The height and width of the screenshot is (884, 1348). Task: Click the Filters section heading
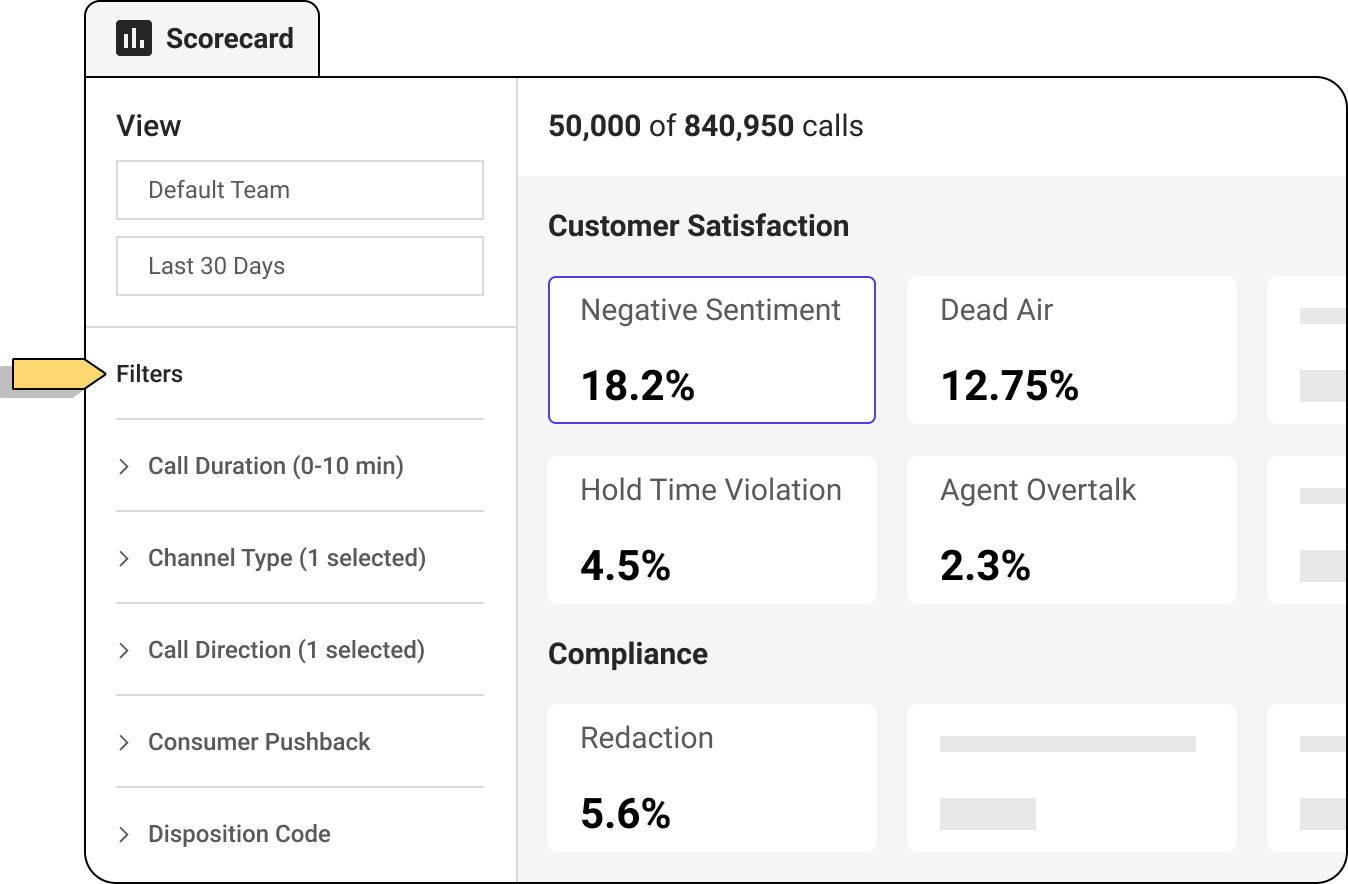[150, 374]
